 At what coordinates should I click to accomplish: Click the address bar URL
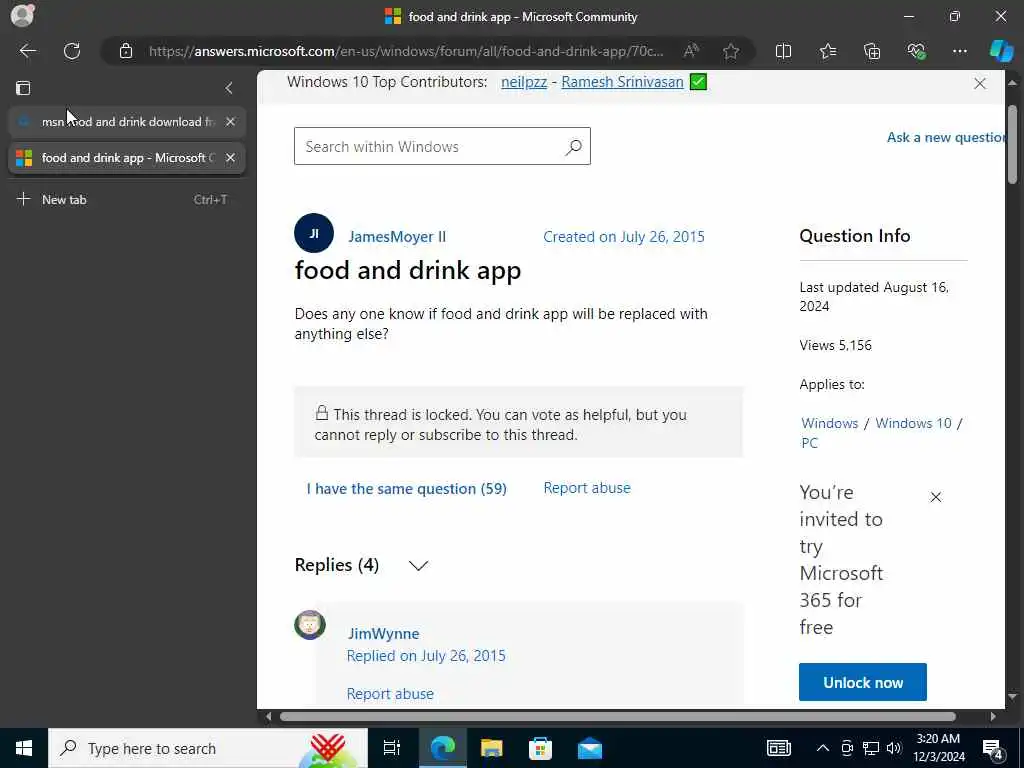(x=406, y=51)
